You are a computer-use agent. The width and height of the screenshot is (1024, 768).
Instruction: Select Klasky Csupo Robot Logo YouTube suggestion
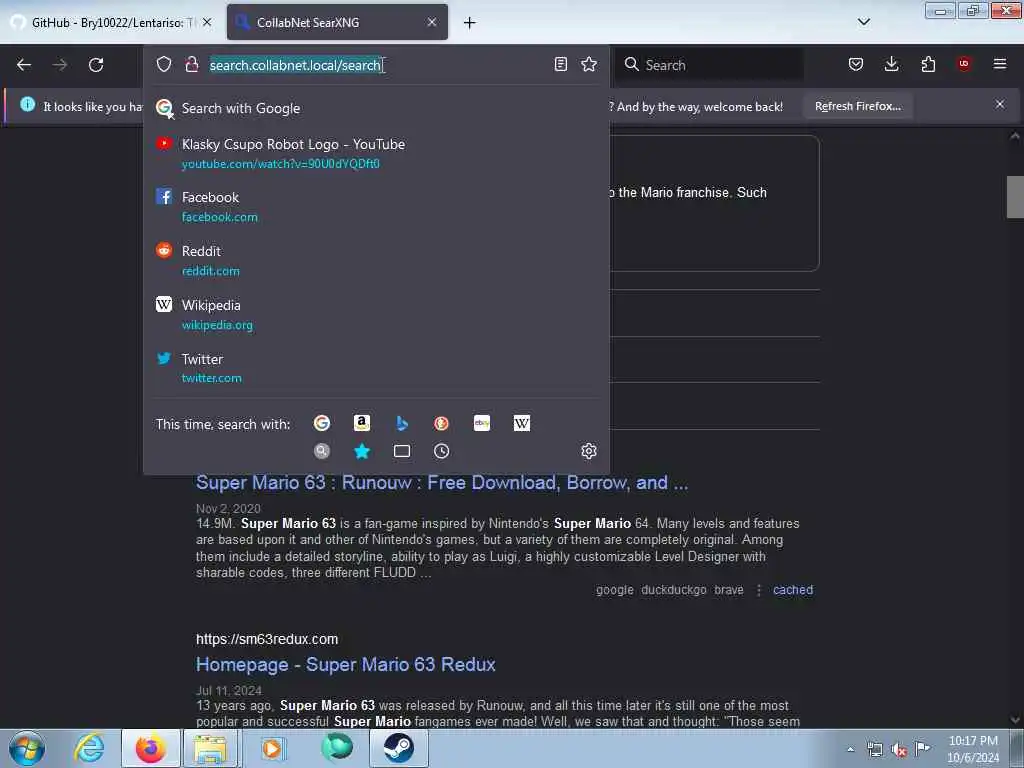376,153
